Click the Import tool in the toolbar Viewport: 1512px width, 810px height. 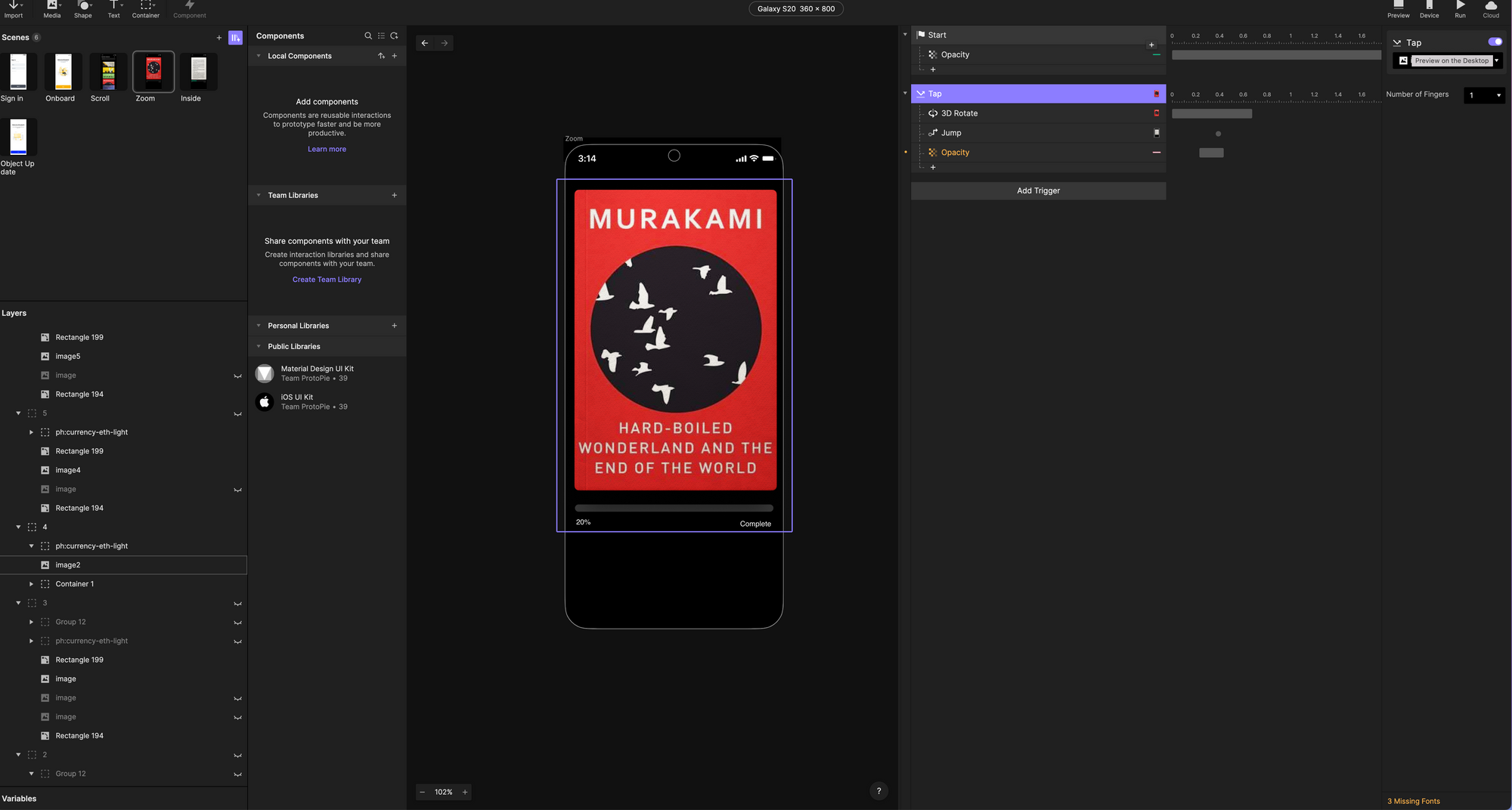14,9
